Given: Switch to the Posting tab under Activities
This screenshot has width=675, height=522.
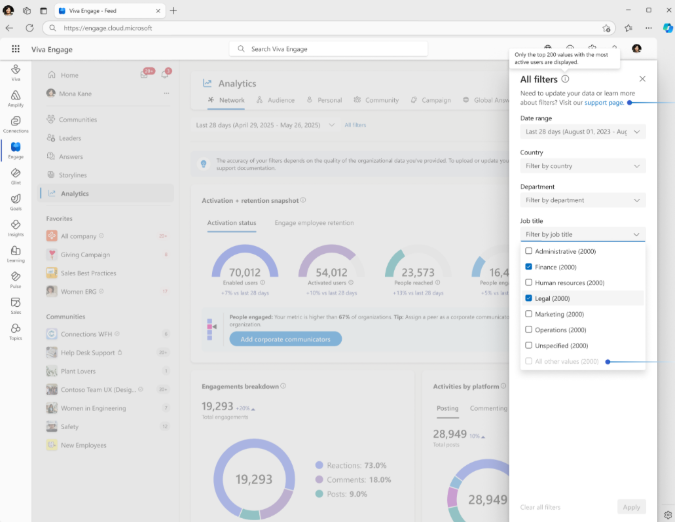Looking at the screenshot, I should point(447,408).
